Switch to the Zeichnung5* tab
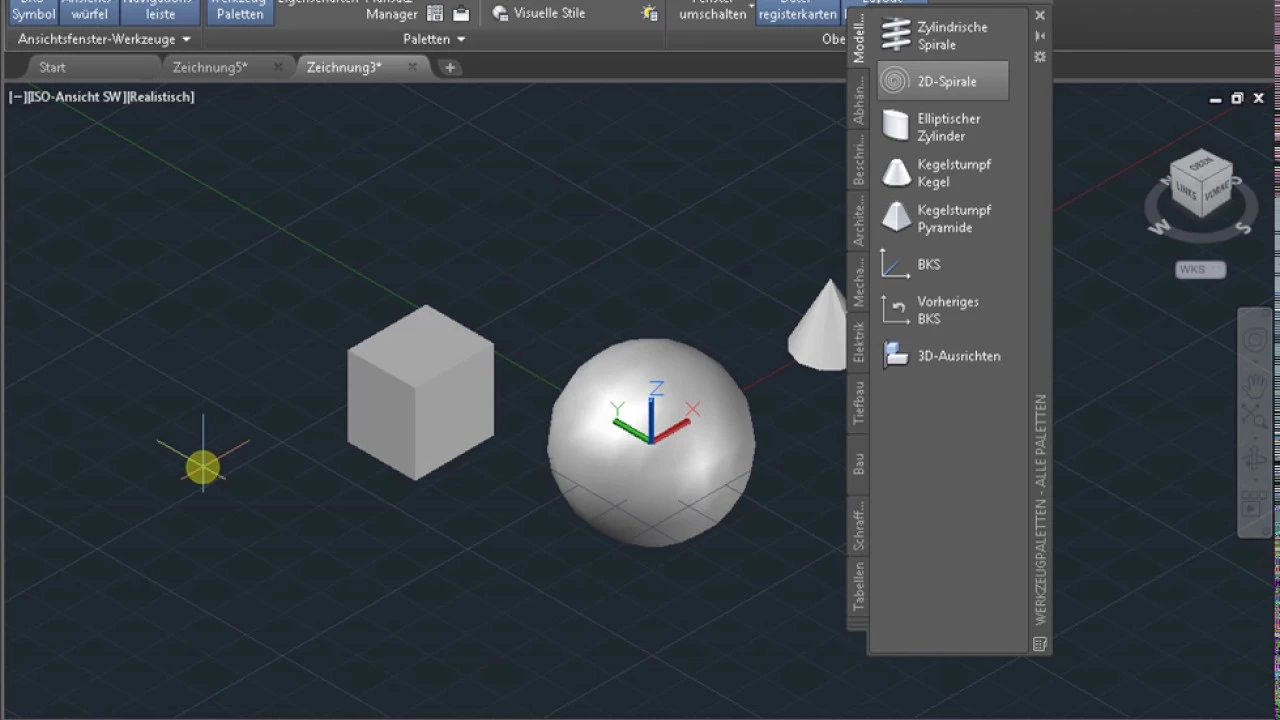 pyautogui.click(x=210, y=67)
